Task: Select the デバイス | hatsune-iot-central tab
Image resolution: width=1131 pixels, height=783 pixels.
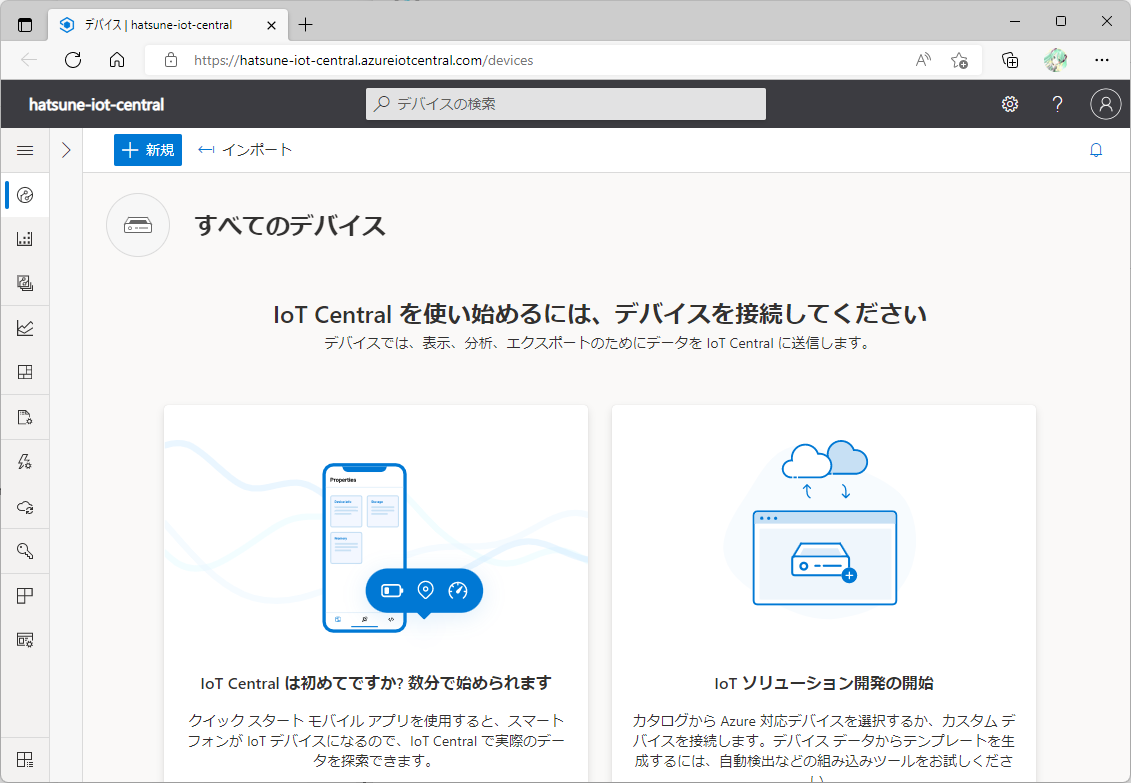Action: (168, 25)
